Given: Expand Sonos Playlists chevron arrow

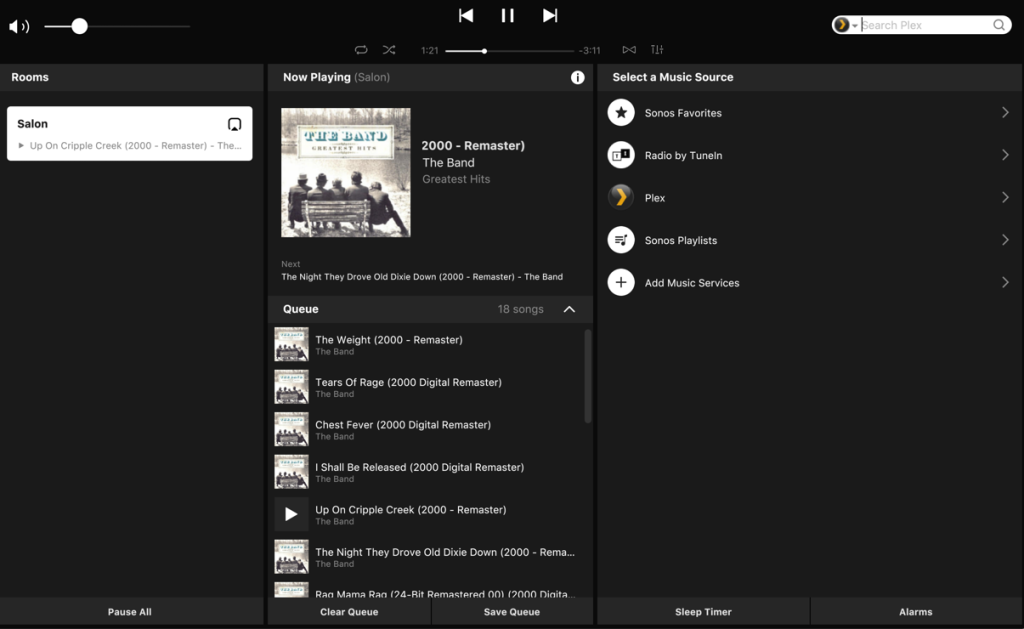Looking at the screenshot, I should [x=1005, y=240].
